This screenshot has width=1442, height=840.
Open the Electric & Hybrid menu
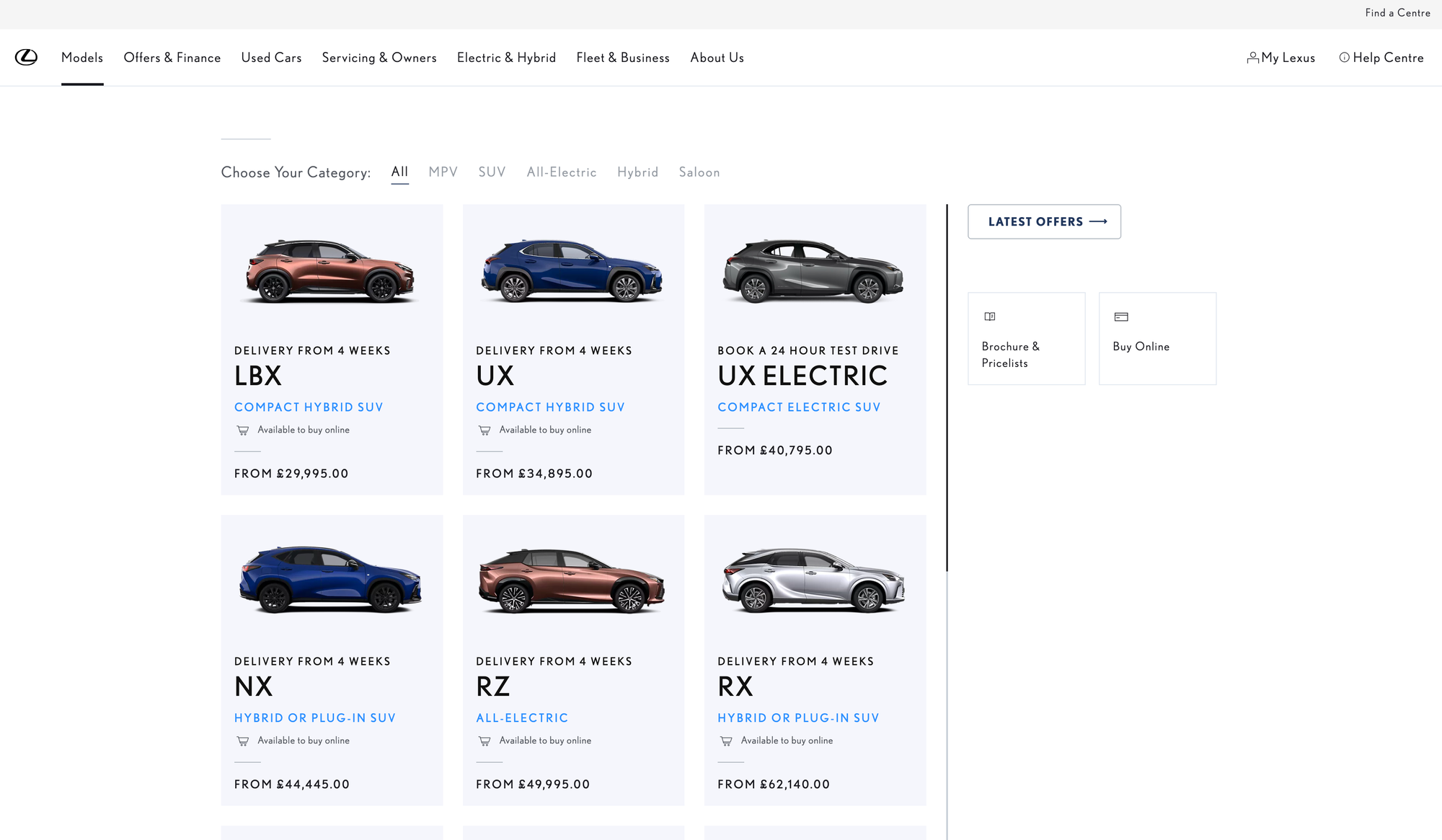coord(506,58)
